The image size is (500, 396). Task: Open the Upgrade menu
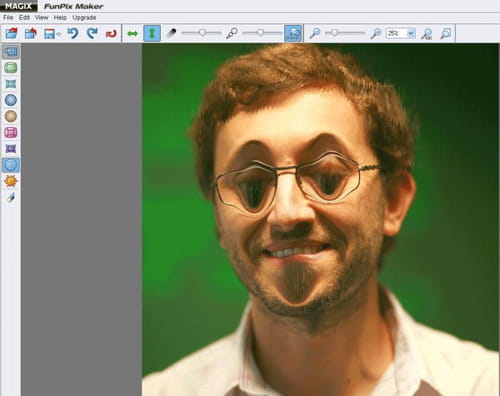pyautogui.click(x=84, y=18)
